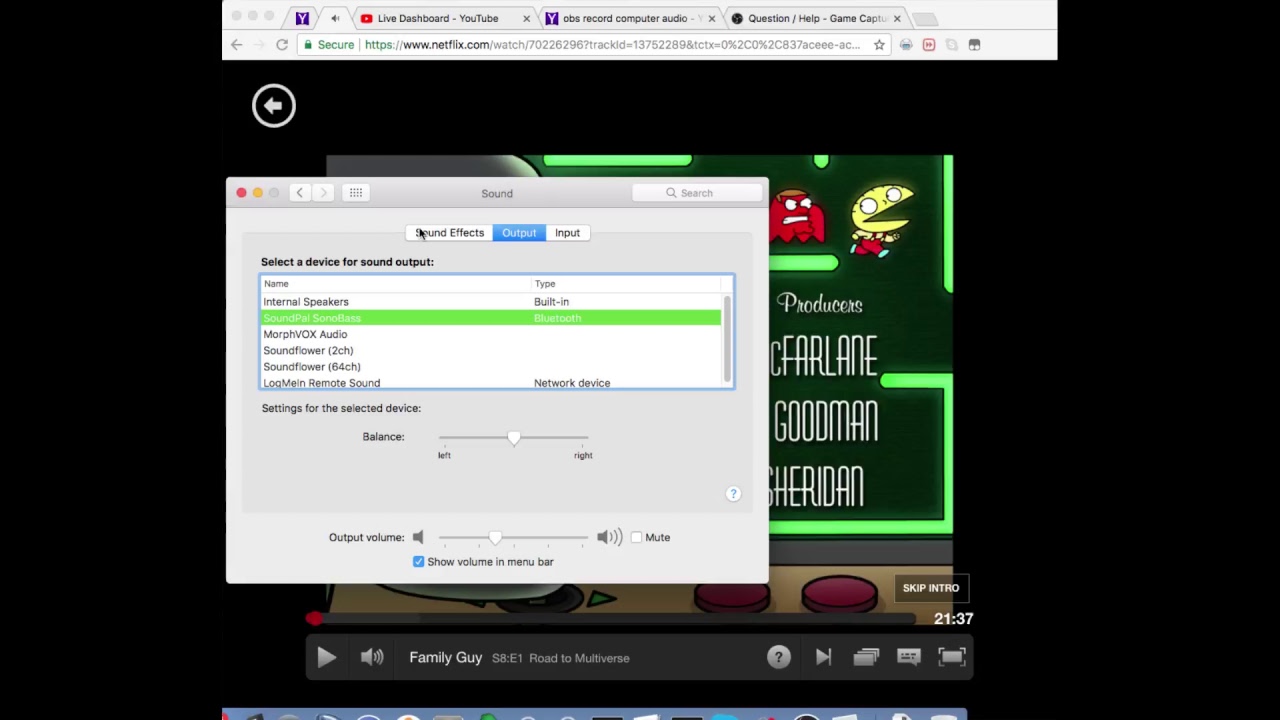This screenshot has height=720, width=1280.
Task: Click the Output volume slider knob
Action: [495, 538]
